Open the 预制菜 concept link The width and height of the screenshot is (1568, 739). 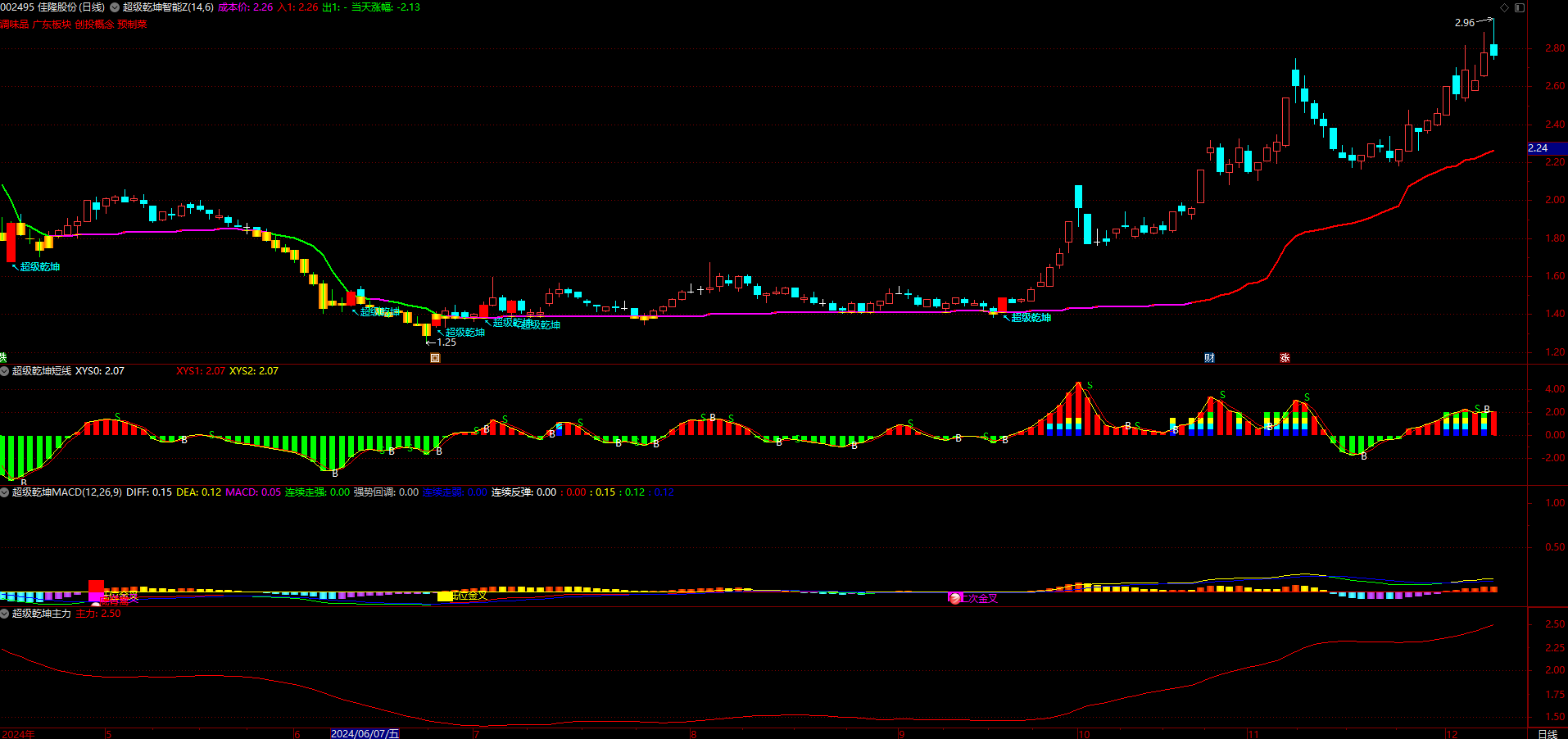point(132,25)
